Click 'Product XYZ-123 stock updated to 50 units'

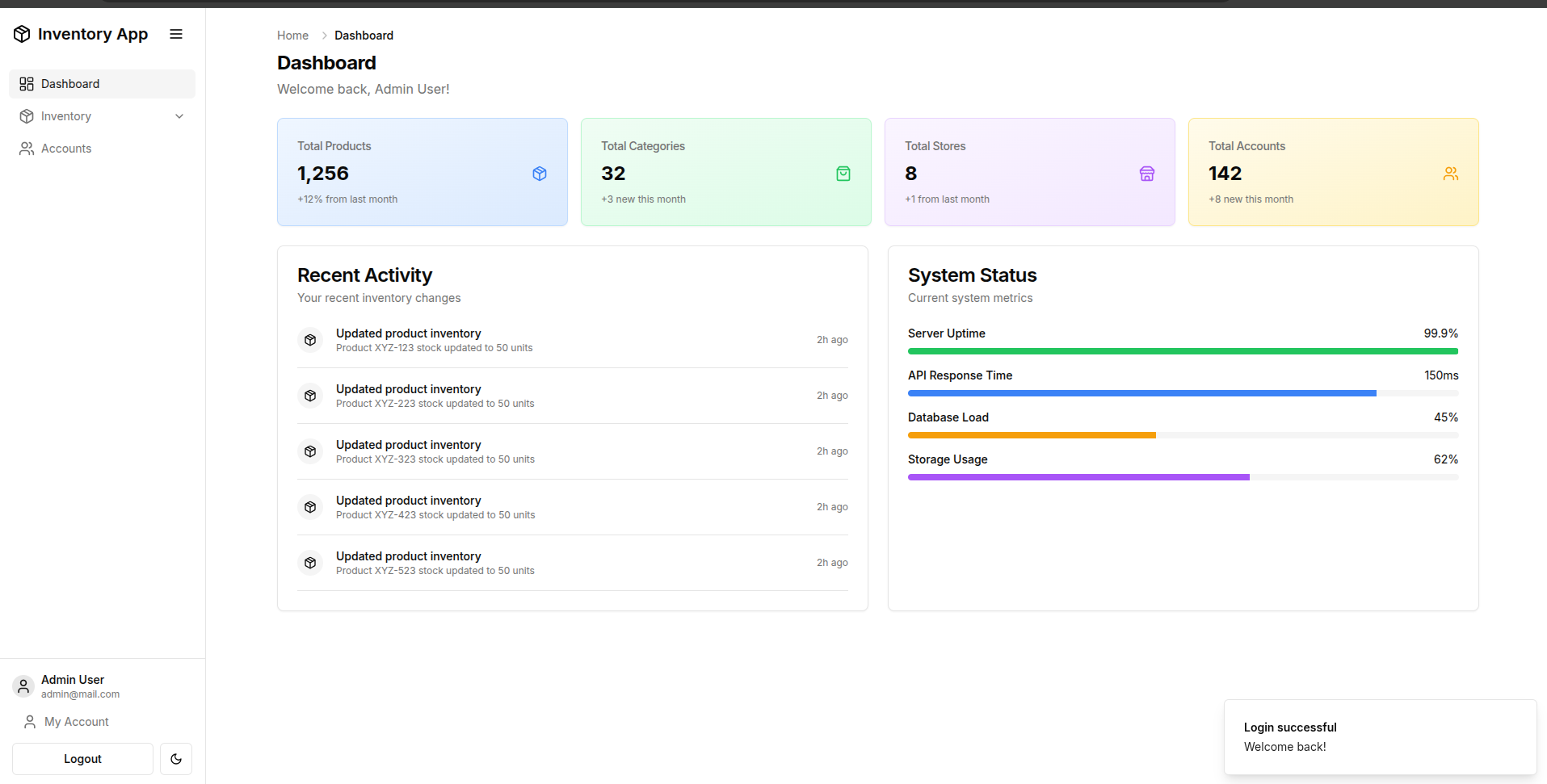434,348
